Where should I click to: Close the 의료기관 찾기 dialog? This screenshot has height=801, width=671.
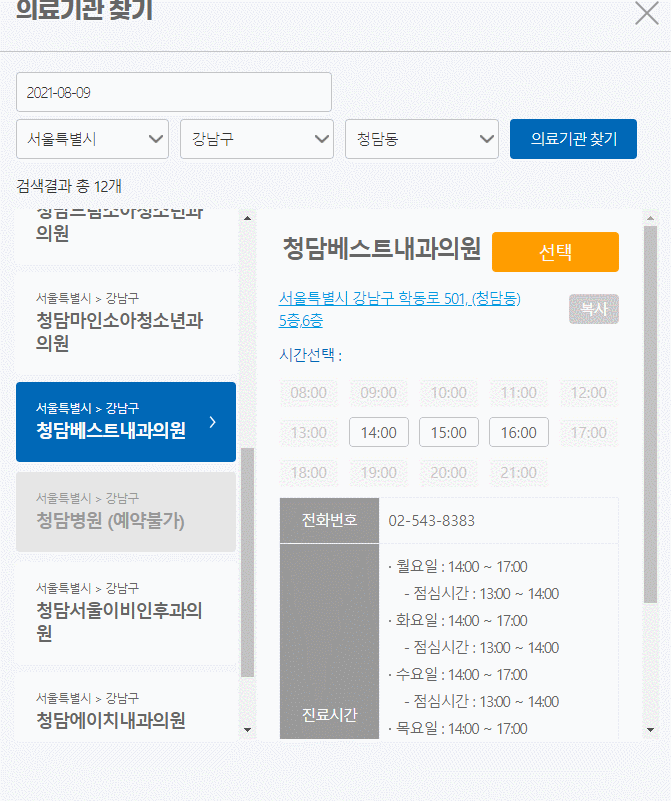[x=646, y=13]
